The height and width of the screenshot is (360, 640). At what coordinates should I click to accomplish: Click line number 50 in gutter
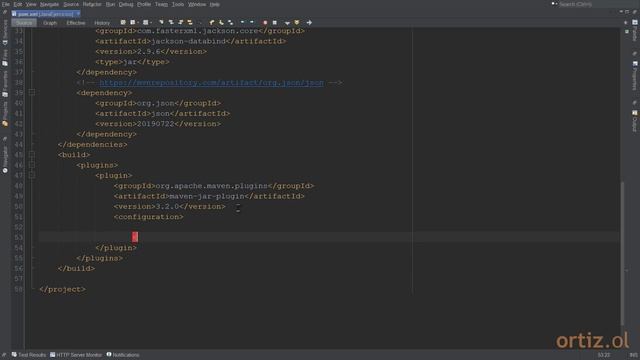coord(19,207)
